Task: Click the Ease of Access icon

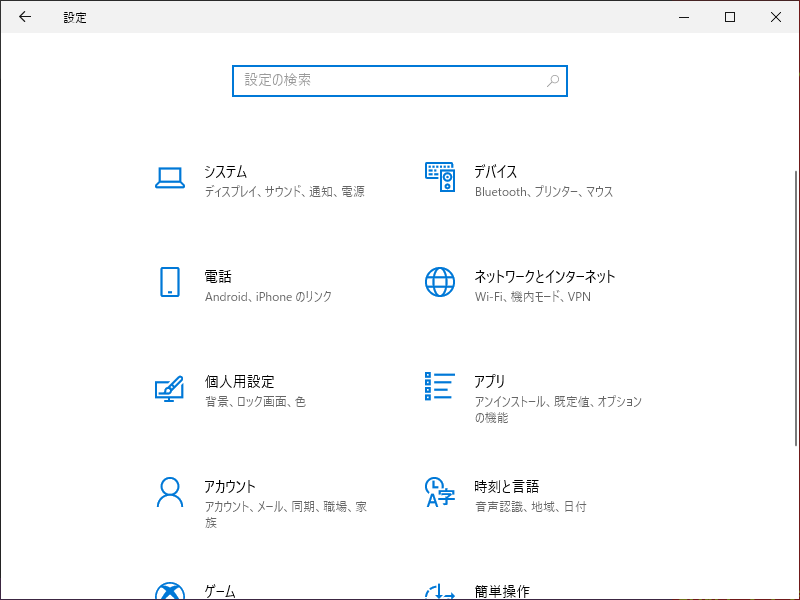Action: point(440,592)
